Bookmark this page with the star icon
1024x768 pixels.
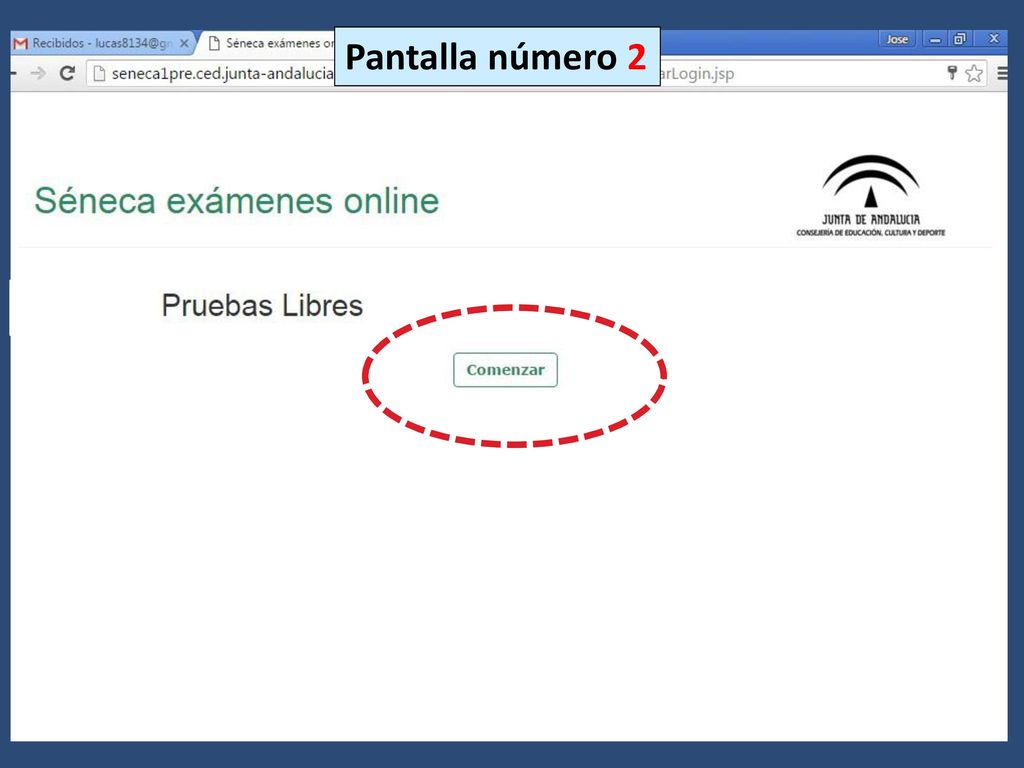[x=974, y=73]
